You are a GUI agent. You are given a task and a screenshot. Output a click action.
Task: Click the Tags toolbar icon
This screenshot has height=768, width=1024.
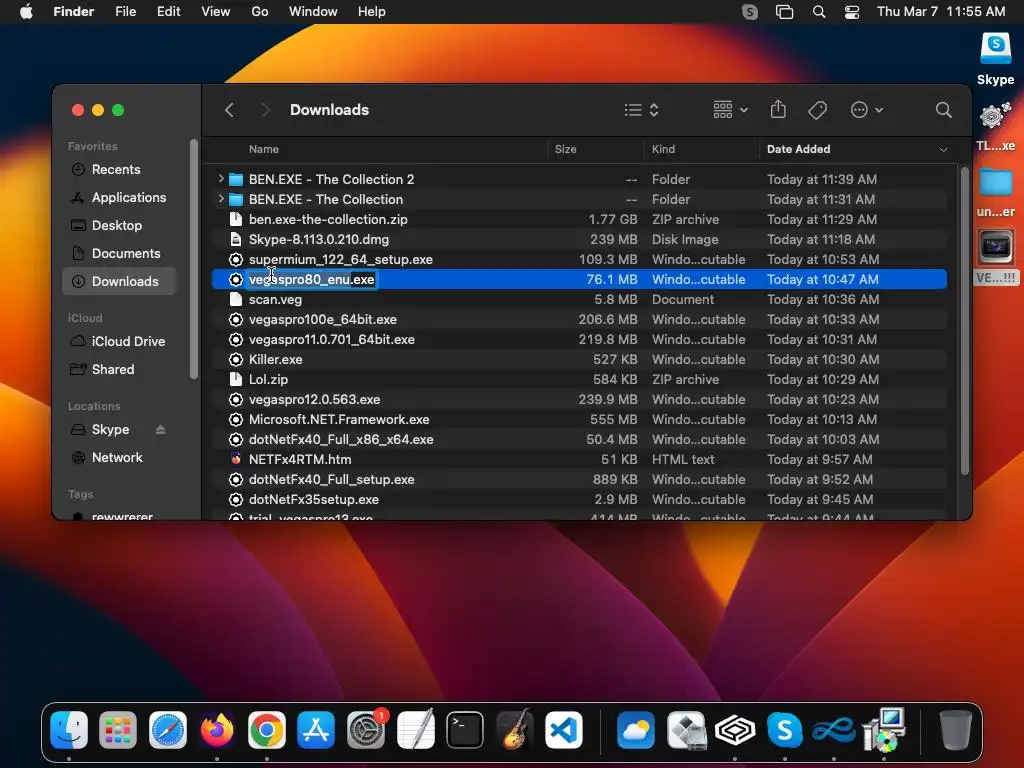tap(817, 110)
